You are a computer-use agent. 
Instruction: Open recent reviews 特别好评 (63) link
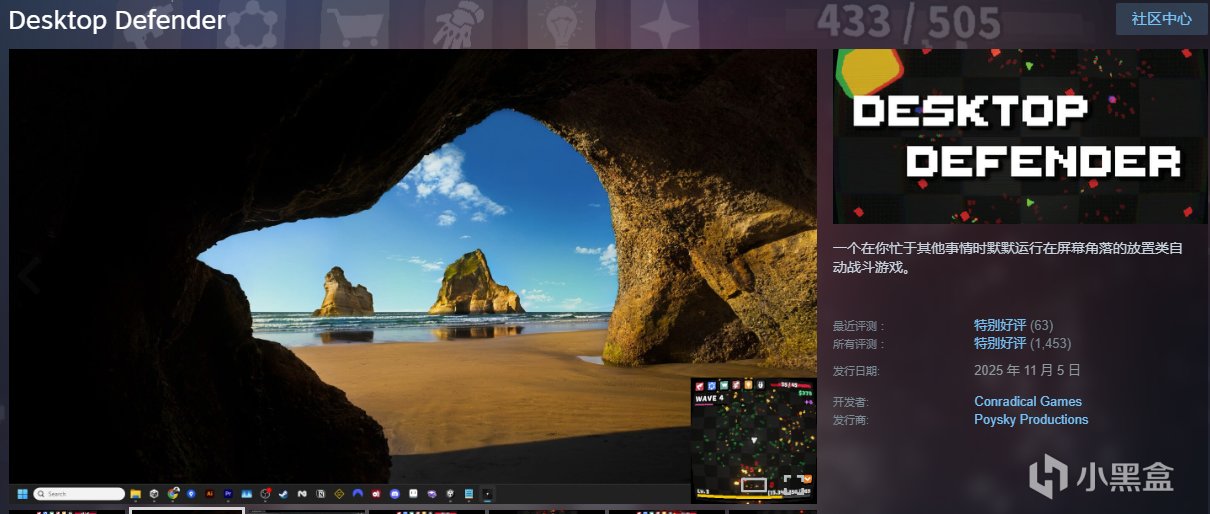coord(1013,325)
